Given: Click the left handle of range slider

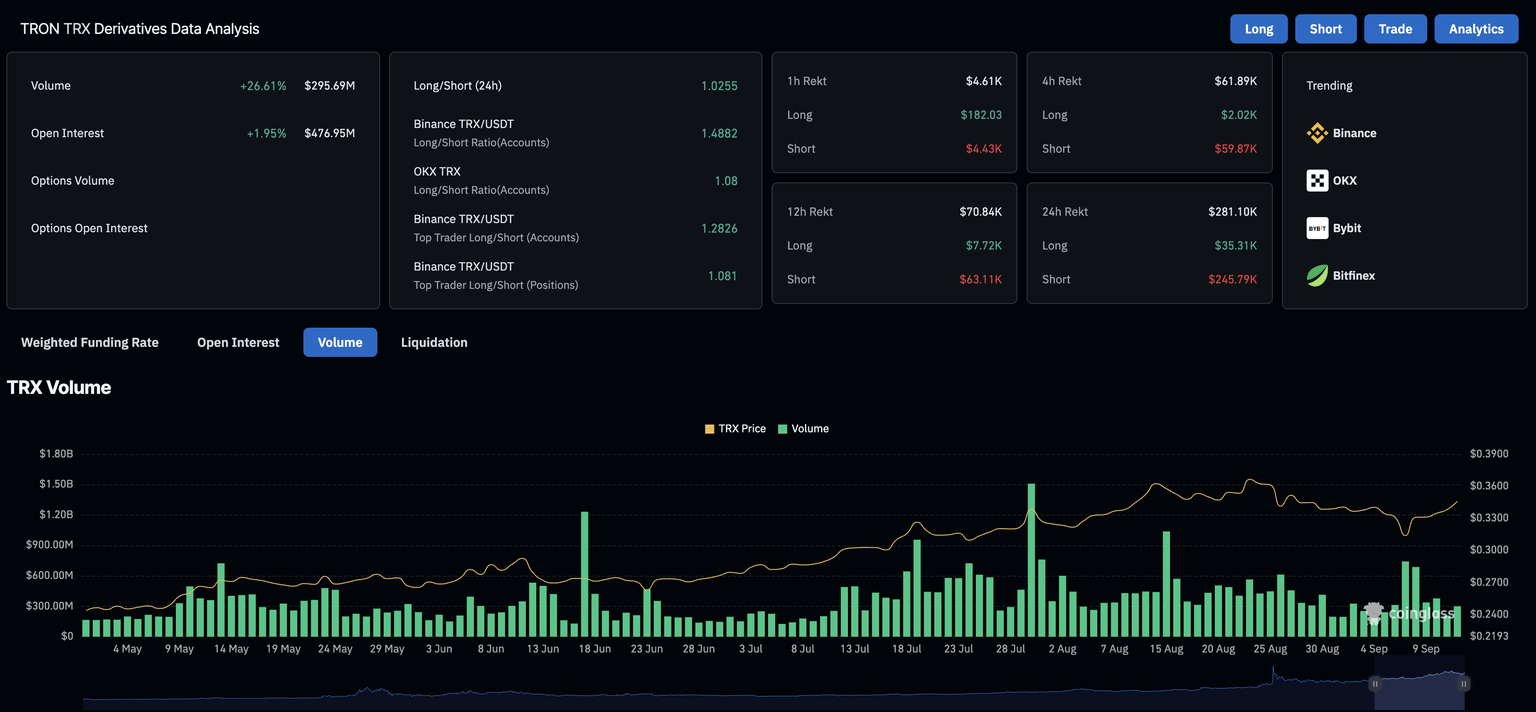Looking at the screenshot, I should click(x=1375, y=684).
